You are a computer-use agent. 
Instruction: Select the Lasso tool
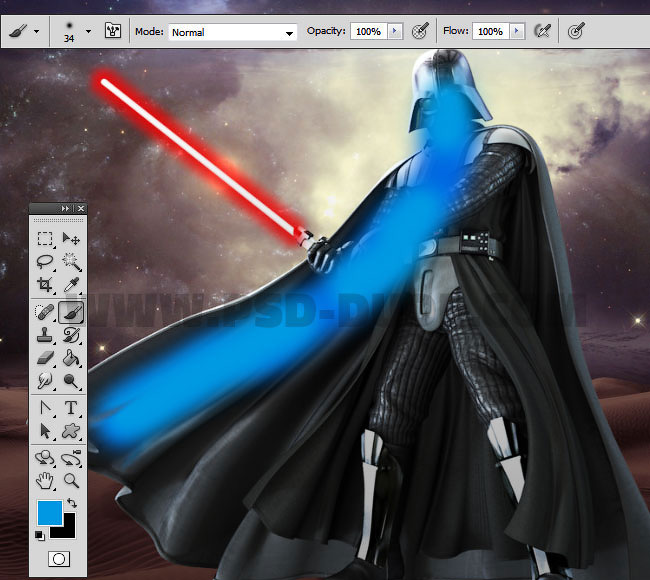[x=45, y=262]
